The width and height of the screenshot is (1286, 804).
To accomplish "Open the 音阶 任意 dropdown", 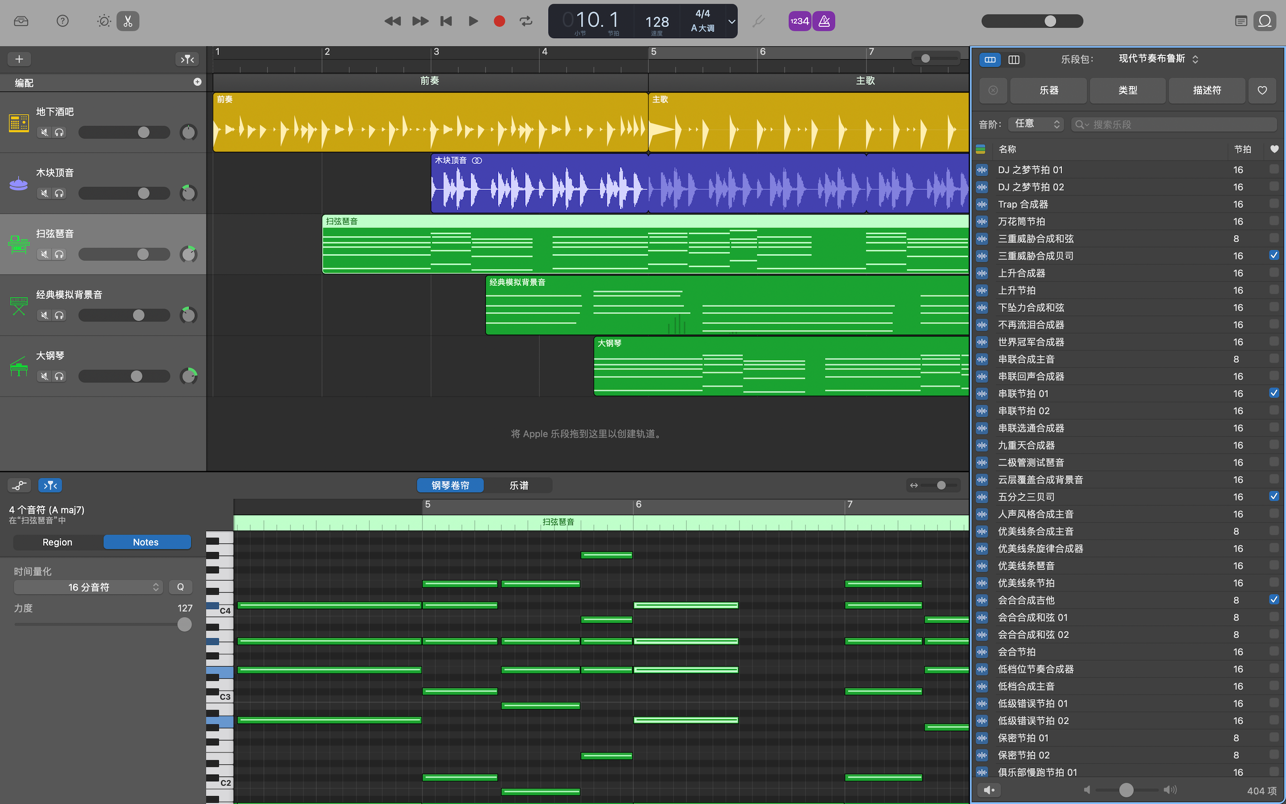I will click(x=1036, y=124).
